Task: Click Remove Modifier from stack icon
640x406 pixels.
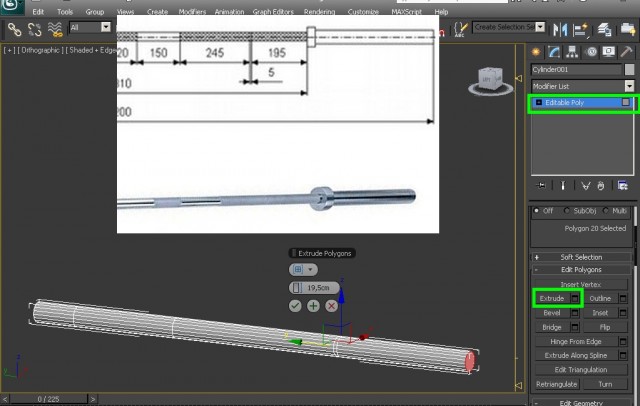Action: tap(601, 186)
